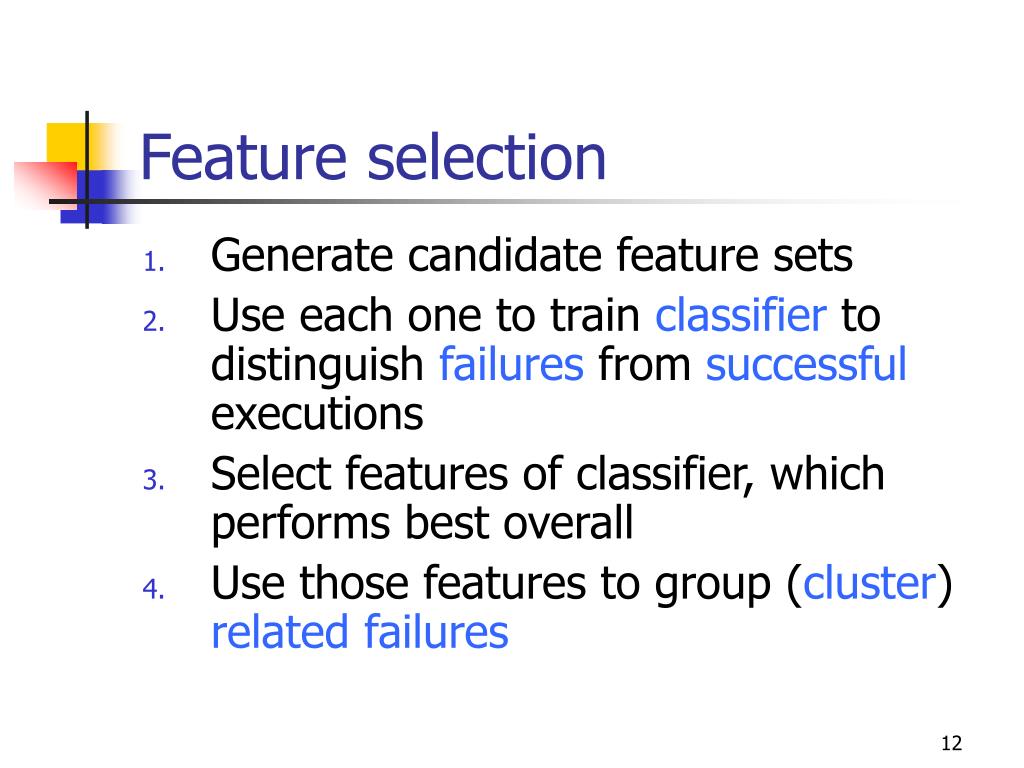The height and width of the screenshot is (768, 1024).
Task: Click list number 3 marker
Action: coord(153,481)
